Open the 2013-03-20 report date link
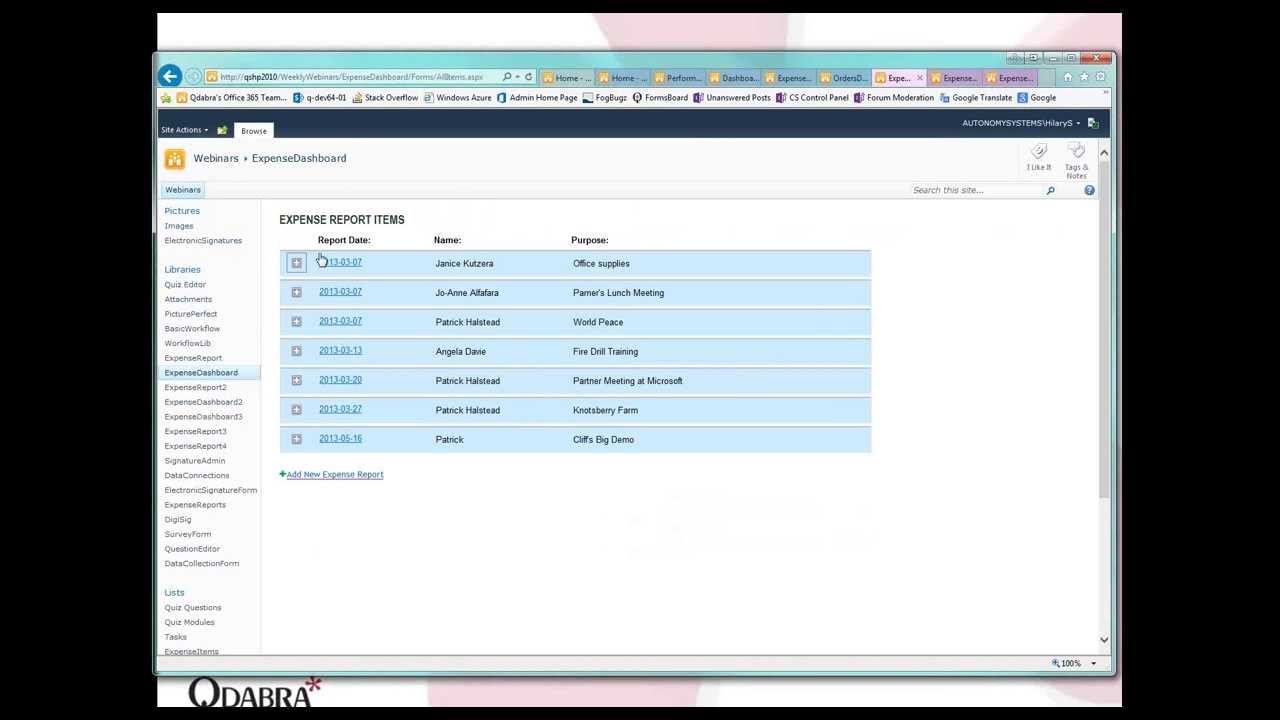Screen dimensions: 1280x720 [x=340, y=380]
